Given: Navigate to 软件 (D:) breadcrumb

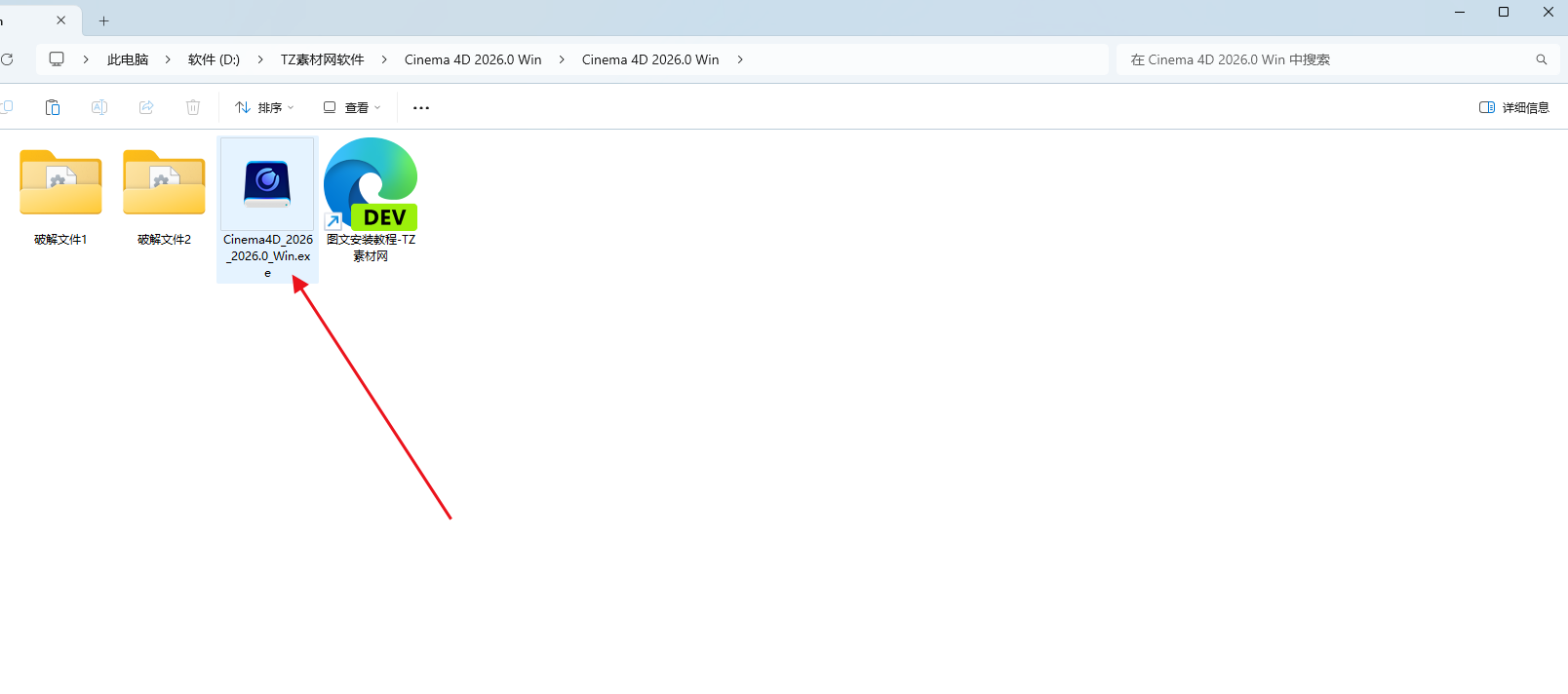Looking at the screenshot, I should [x=214, y=59].
